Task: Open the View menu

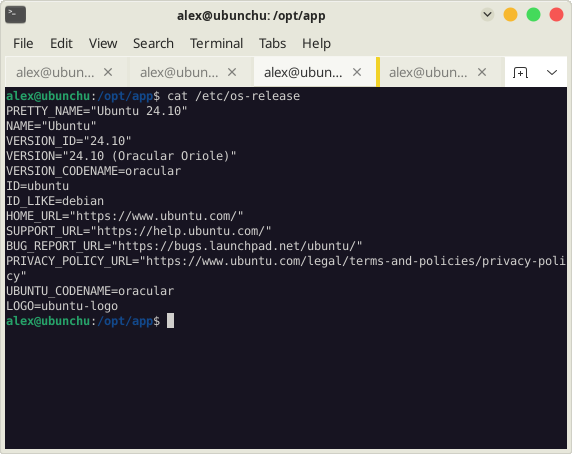Action: pyautogui.click(x=103, y=43)
